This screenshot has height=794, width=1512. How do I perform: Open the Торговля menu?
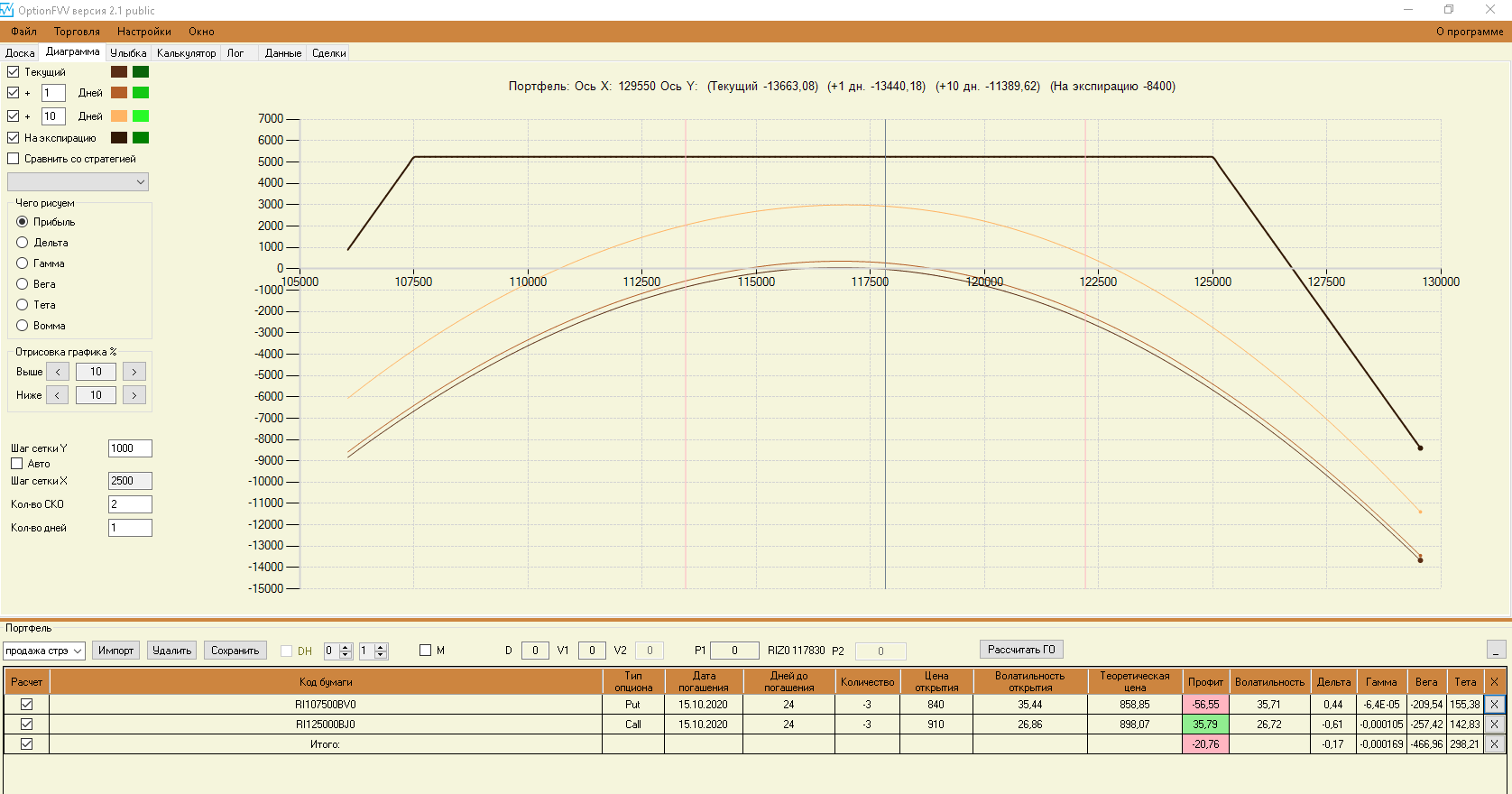coord(77,32)
